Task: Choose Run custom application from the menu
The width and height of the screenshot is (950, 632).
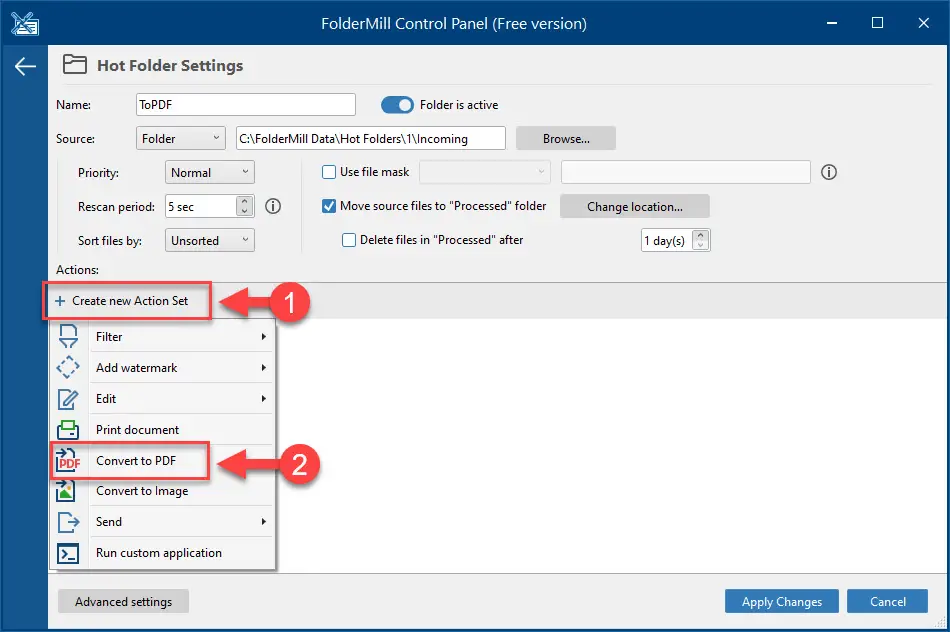Action: point(162,553)
